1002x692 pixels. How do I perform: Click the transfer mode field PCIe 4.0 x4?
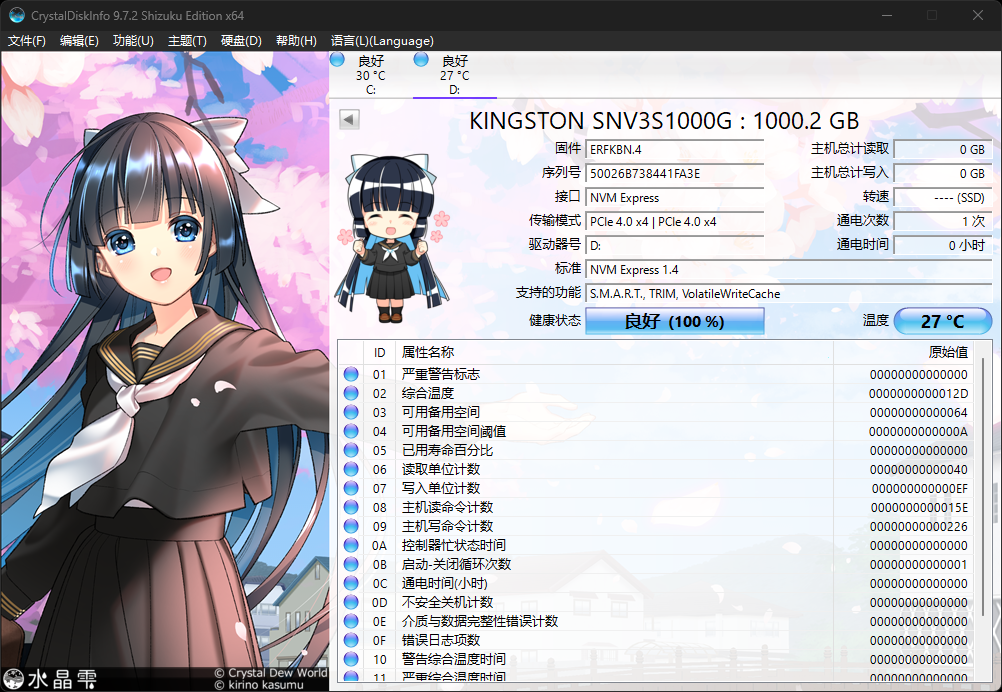click(675, 222)
